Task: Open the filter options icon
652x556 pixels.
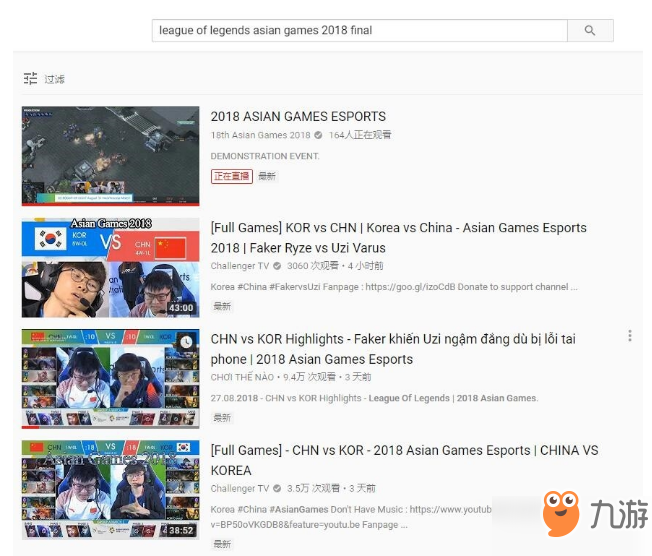Action: coord(30,78)
